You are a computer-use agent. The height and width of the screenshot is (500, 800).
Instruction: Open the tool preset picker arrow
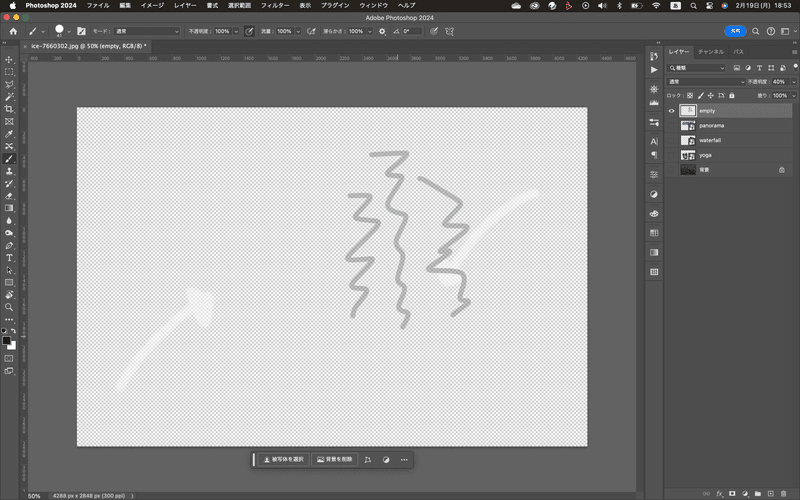point(43,32)
